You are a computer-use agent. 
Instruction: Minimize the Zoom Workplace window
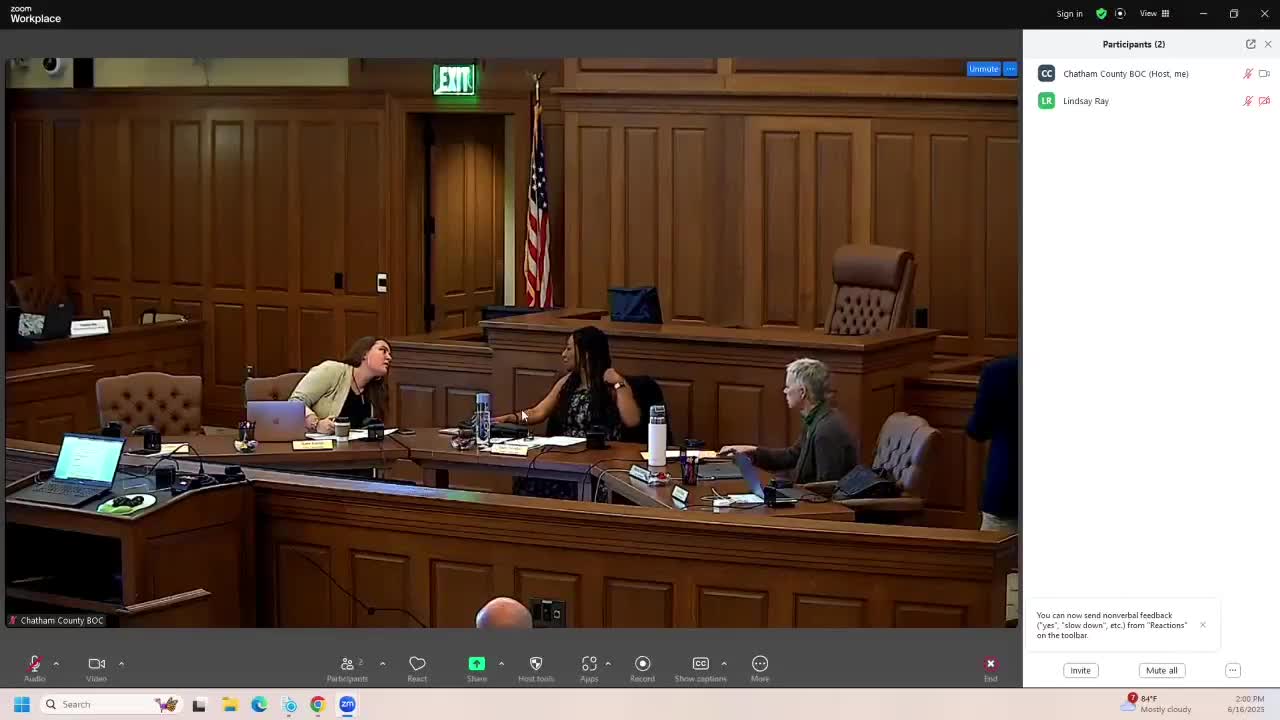point(1203,14)
